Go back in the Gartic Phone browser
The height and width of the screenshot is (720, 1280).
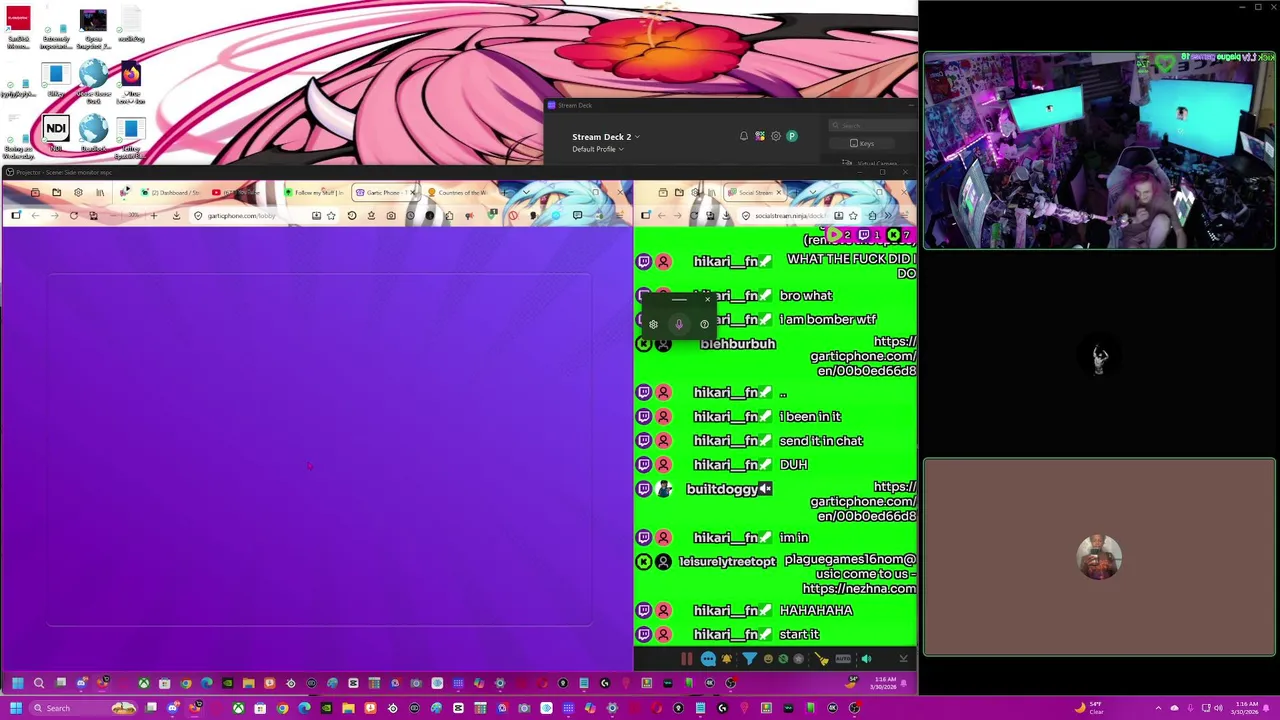tap(35, 216)
